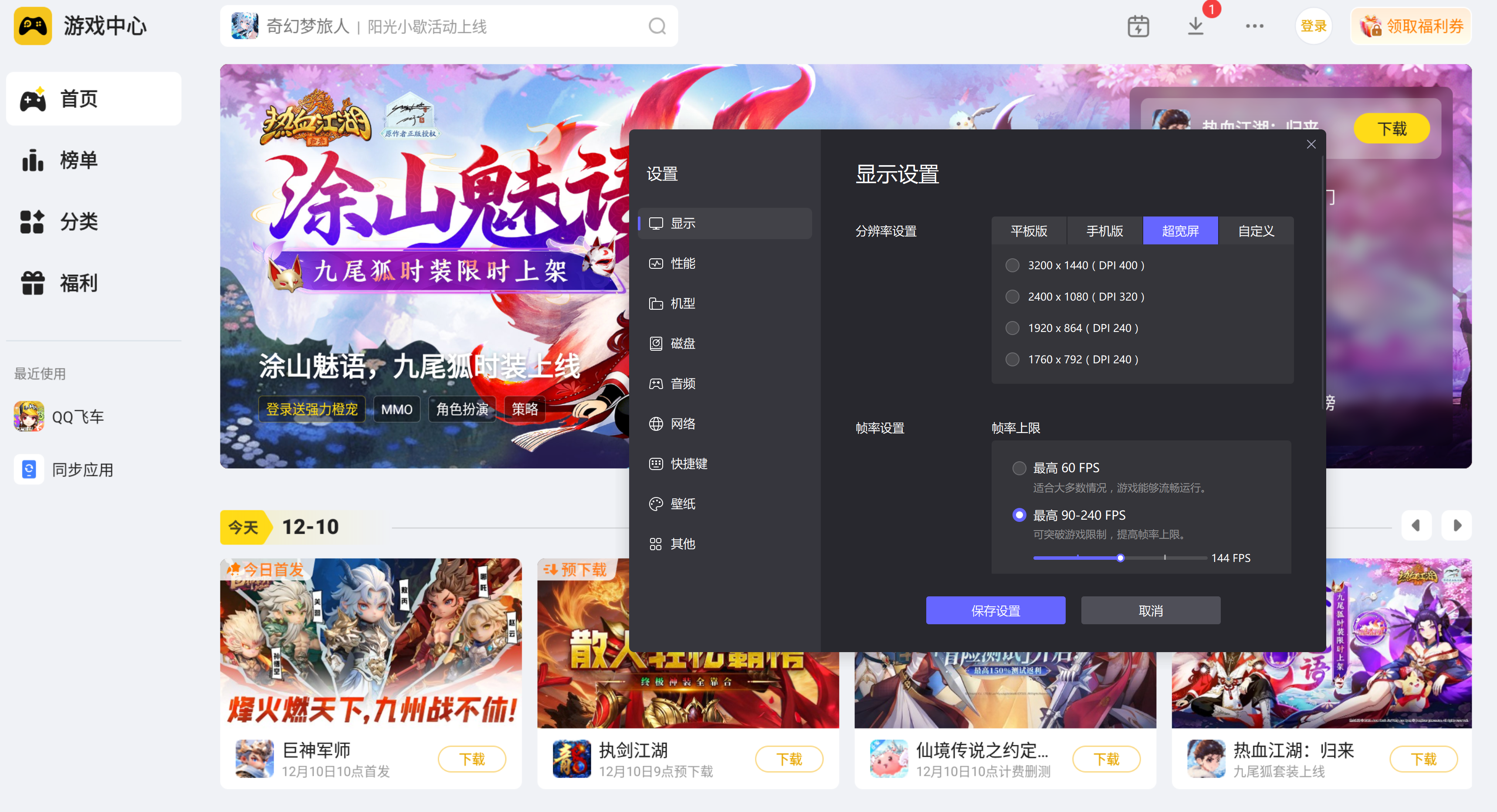Click 保存设置 to save settings
This screenshot has width=1497, height=812.
tap(996, 610)
